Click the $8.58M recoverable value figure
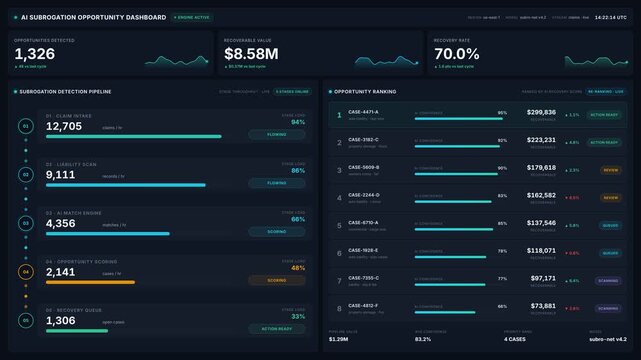 point(251,54)
